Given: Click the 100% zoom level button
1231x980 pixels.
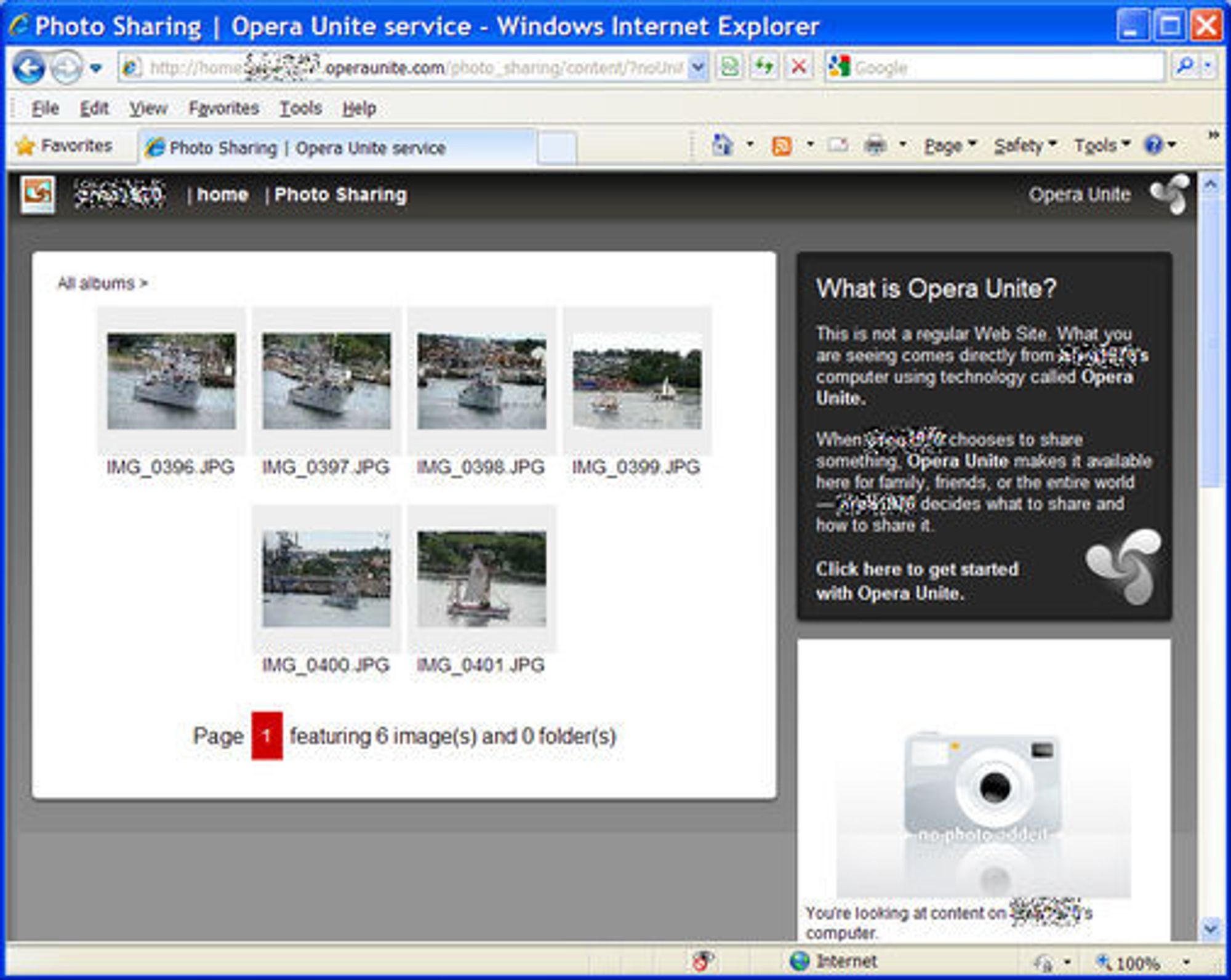Looking at the screenshot, I should tap(1129, 962).
